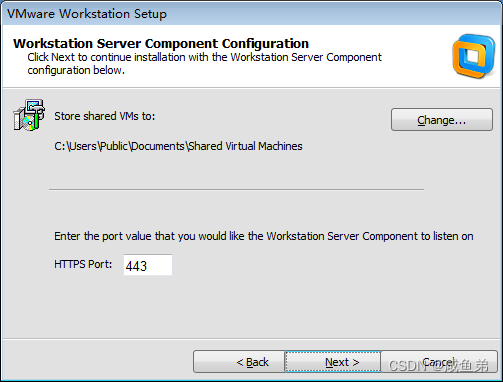The width and height of the screenshot is (503, 382).
Task: Select the shared VMs path text C:\Users\Public\Documents\Shared Virtual Machines
Action: point(178,146)
